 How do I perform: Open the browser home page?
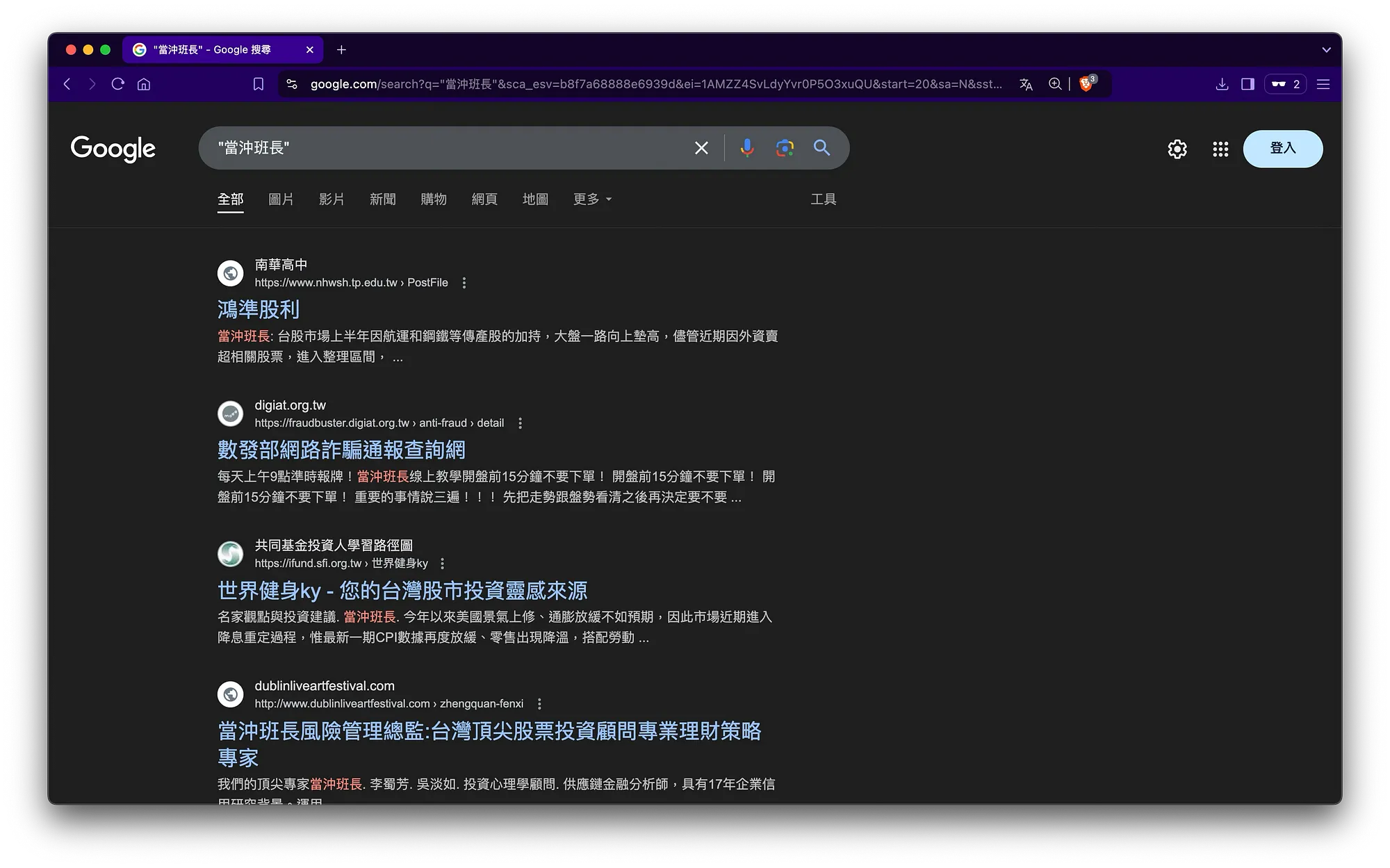[x=144, y=84]
